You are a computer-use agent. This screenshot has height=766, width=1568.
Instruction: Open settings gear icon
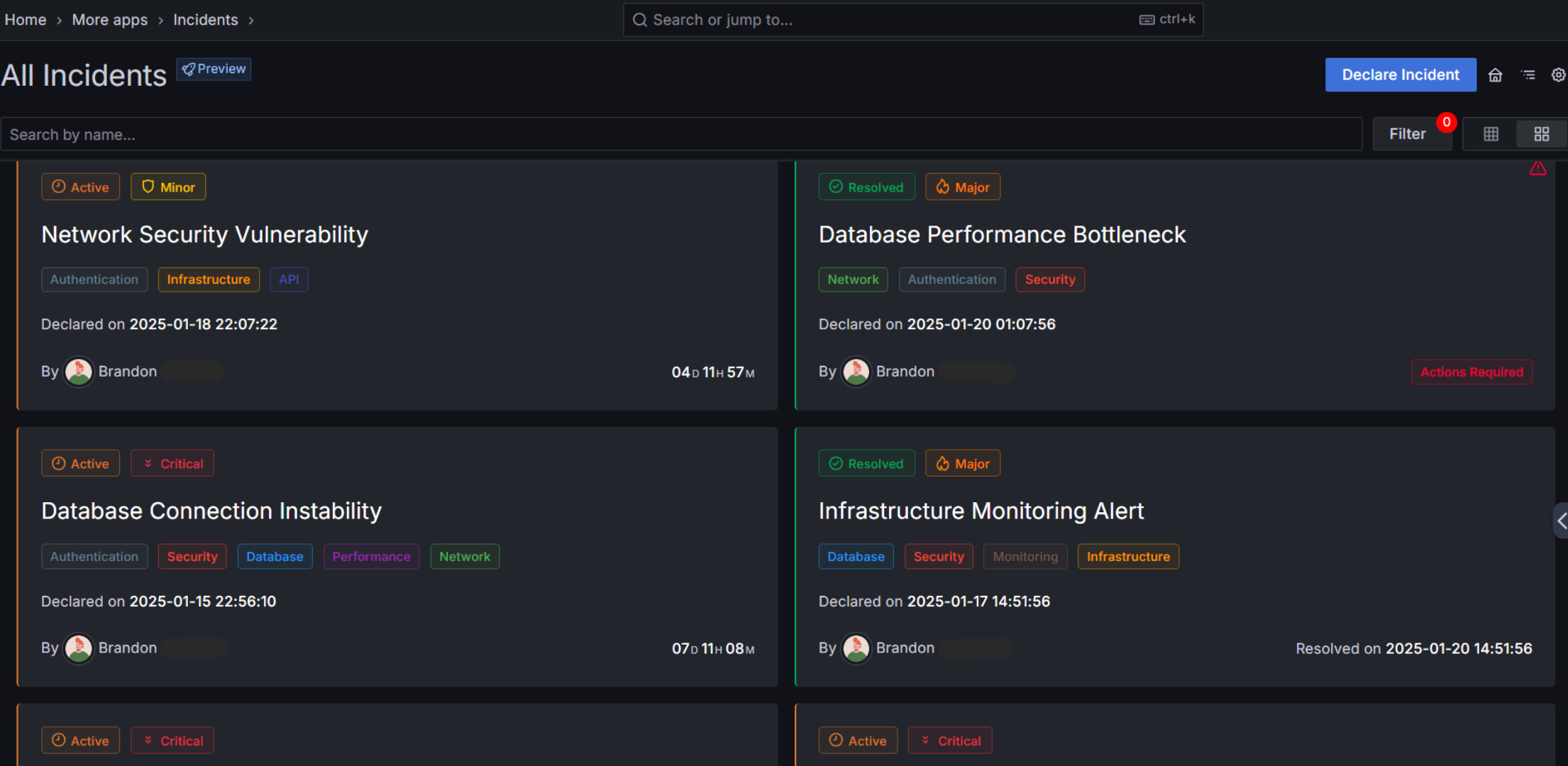[1558, 75]
